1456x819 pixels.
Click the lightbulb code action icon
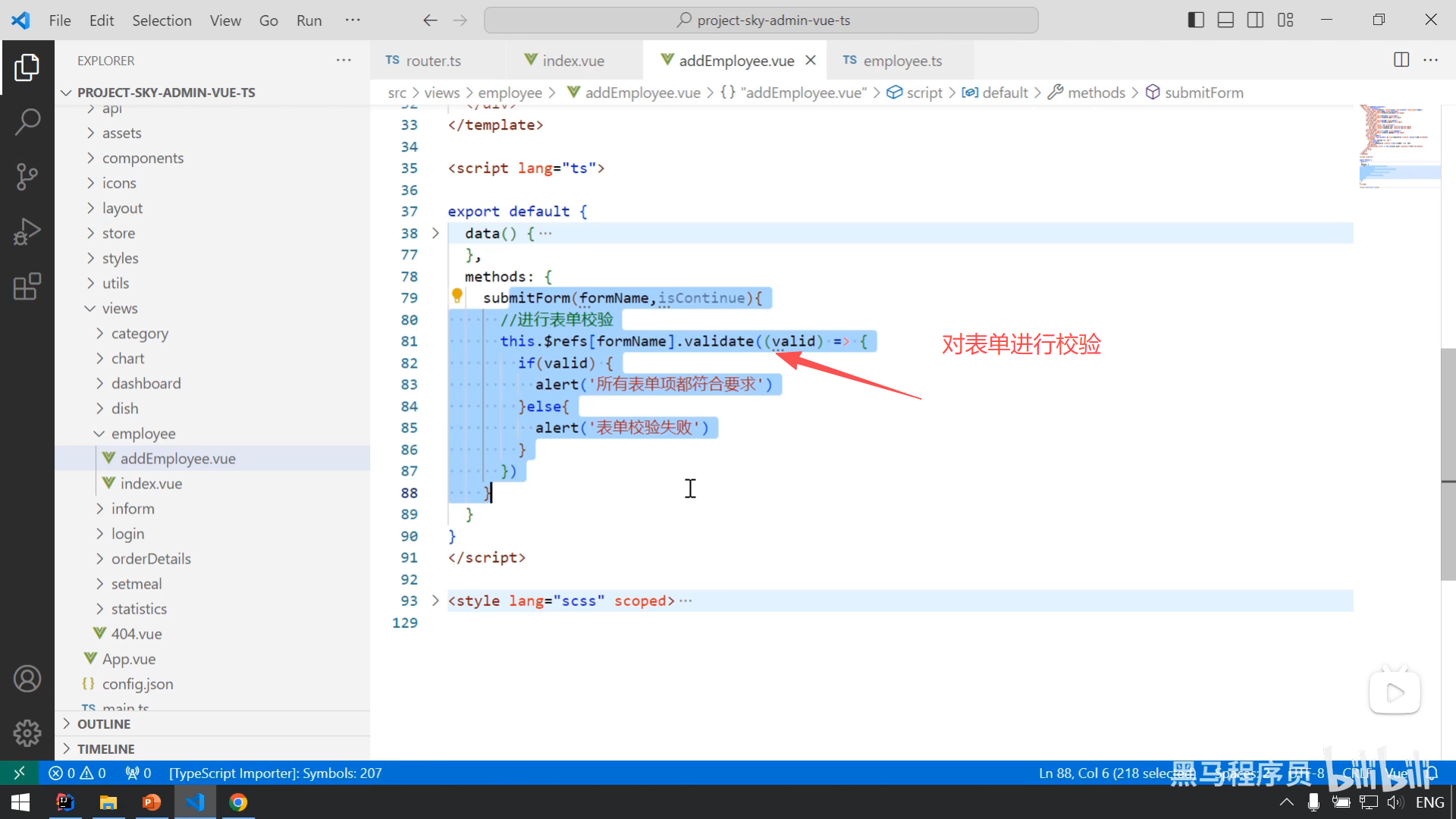click(457, 296)
